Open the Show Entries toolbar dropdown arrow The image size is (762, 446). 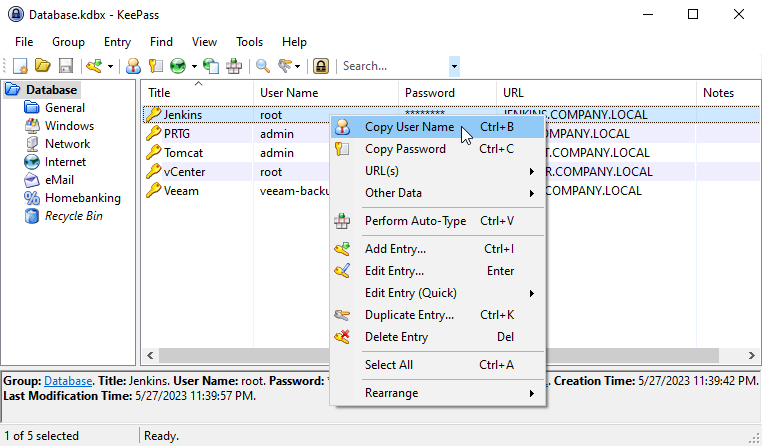click(x=297, y=66)
